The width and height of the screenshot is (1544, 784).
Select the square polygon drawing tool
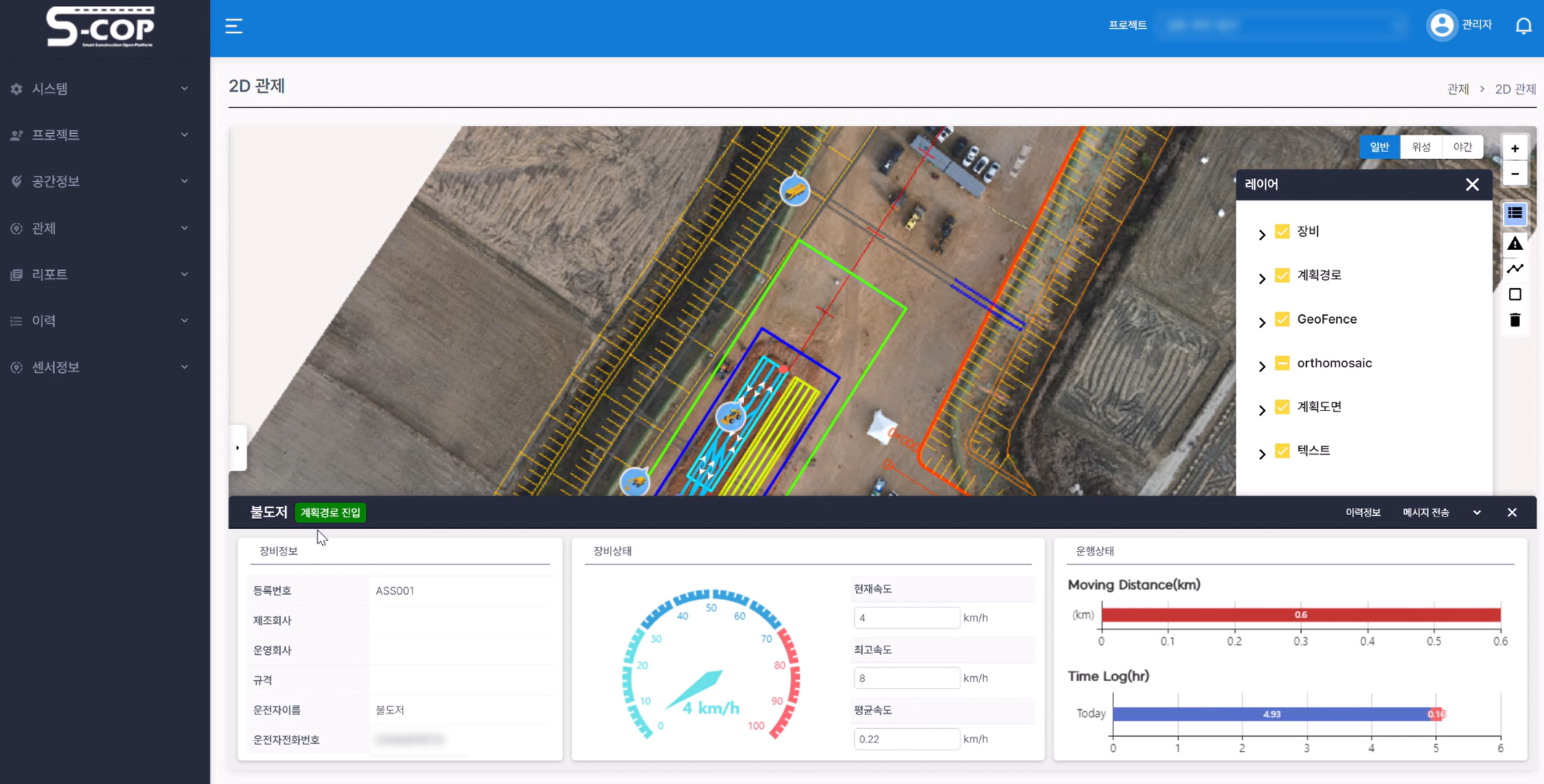tap(1515, 294)
